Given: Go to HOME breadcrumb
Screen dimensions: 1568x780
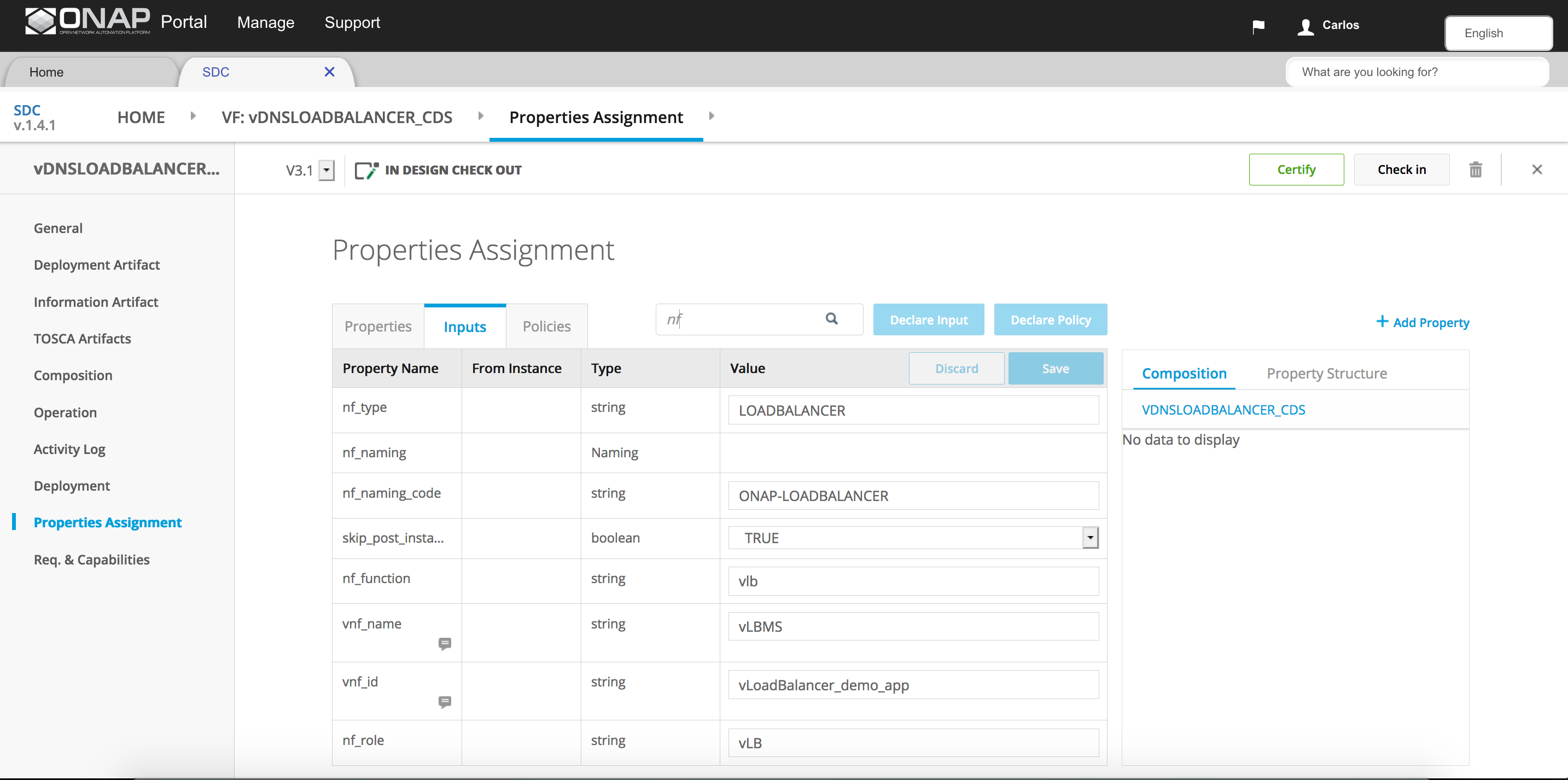Looking at the screenshot, I should 141,117.
